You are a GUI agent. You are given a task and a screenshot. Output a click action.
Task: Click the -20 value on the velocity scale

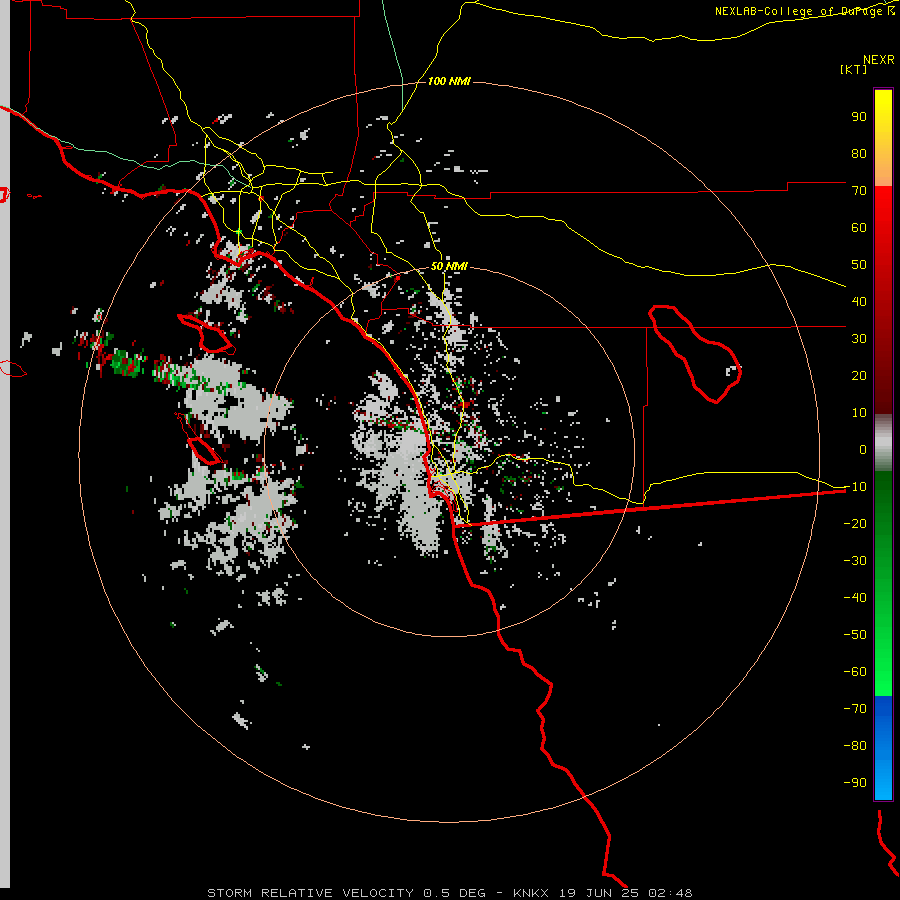(x=855, y=523)
